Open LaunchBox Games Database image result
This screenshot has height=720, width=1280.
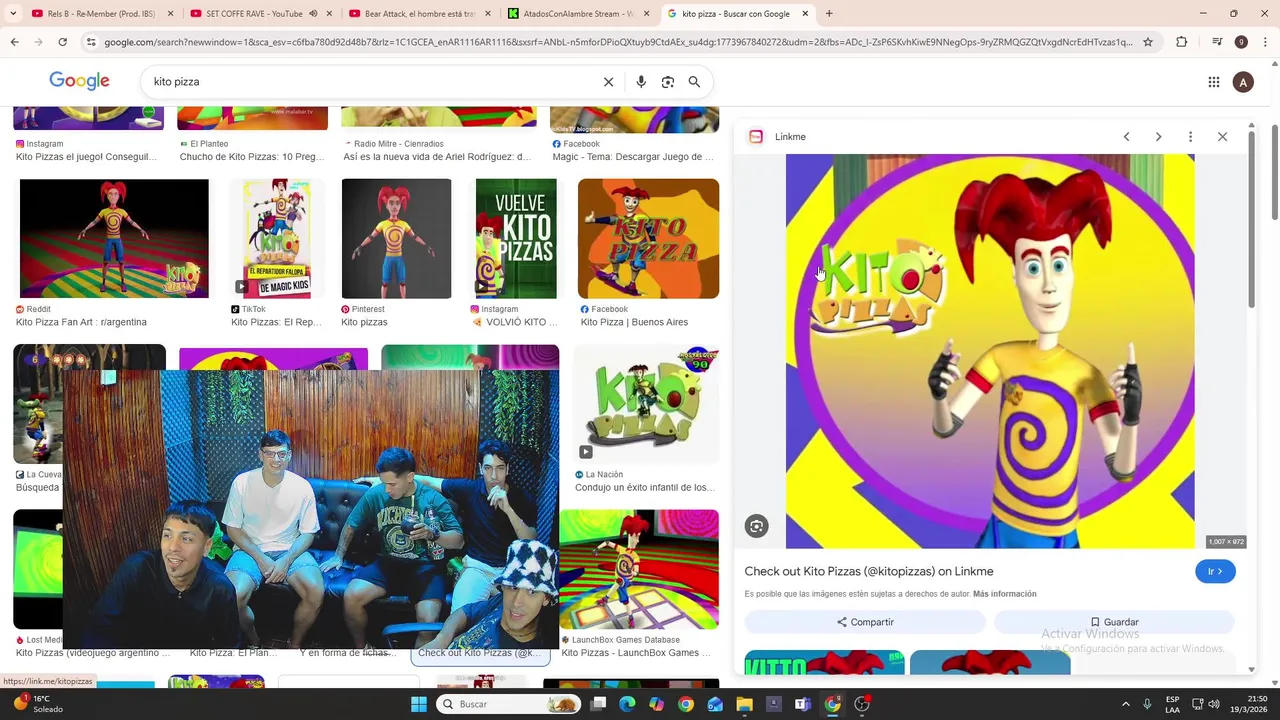(639, 569)
